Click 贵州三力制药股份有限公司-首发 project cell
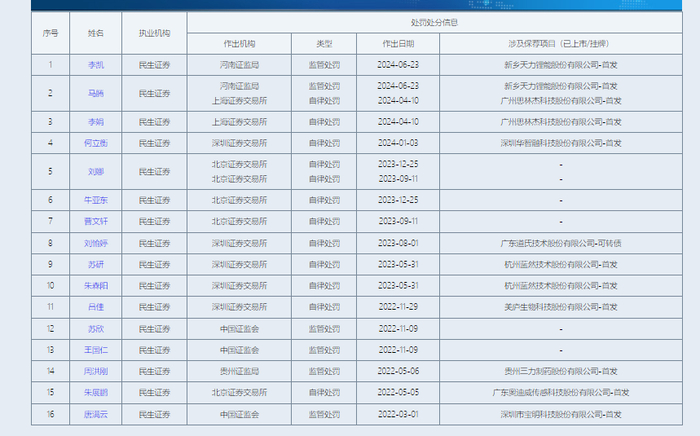This screenshot has width=700, height=436. [561, 371]
